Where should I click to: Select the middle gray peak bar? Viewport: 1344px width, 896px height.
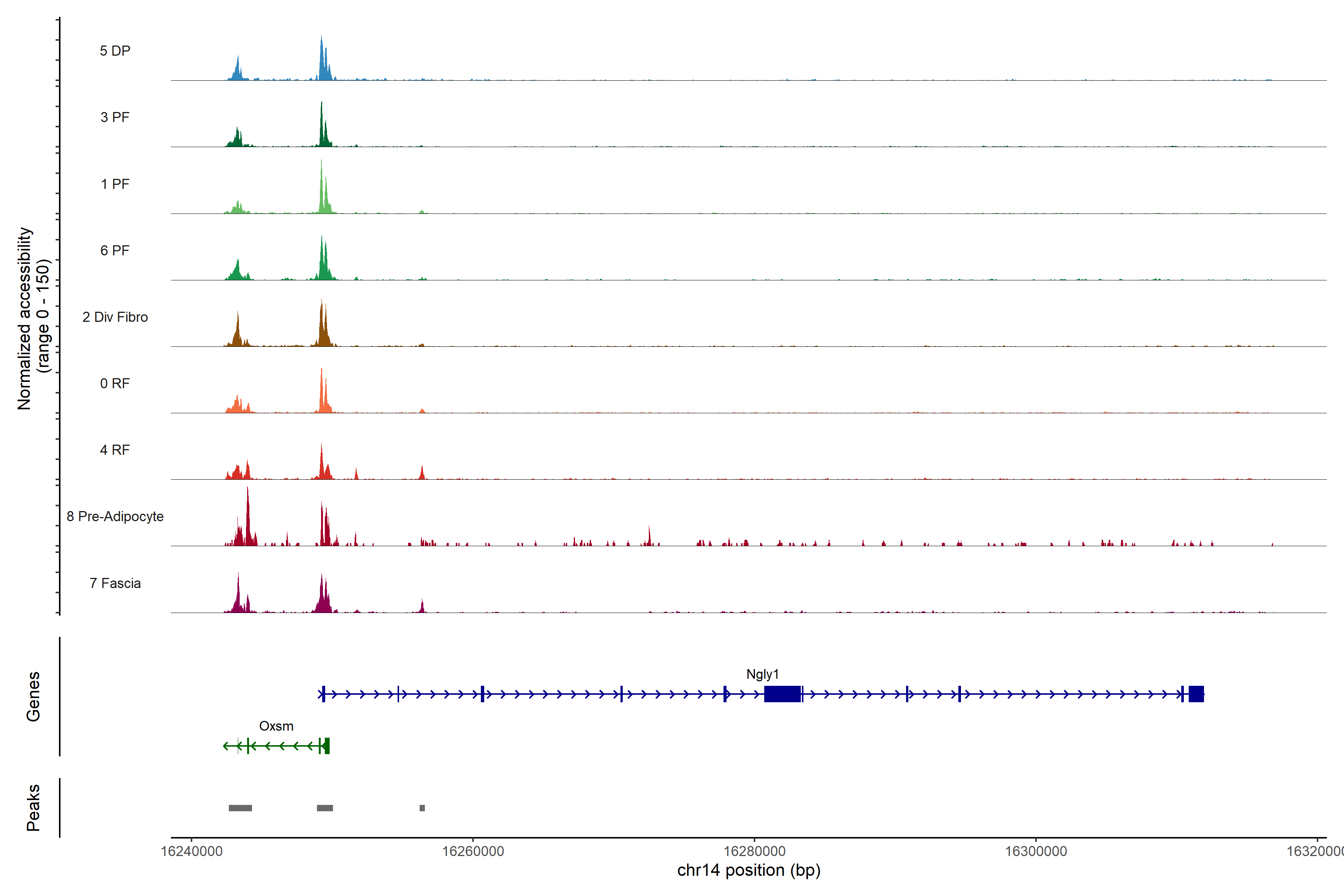point(324,808)
